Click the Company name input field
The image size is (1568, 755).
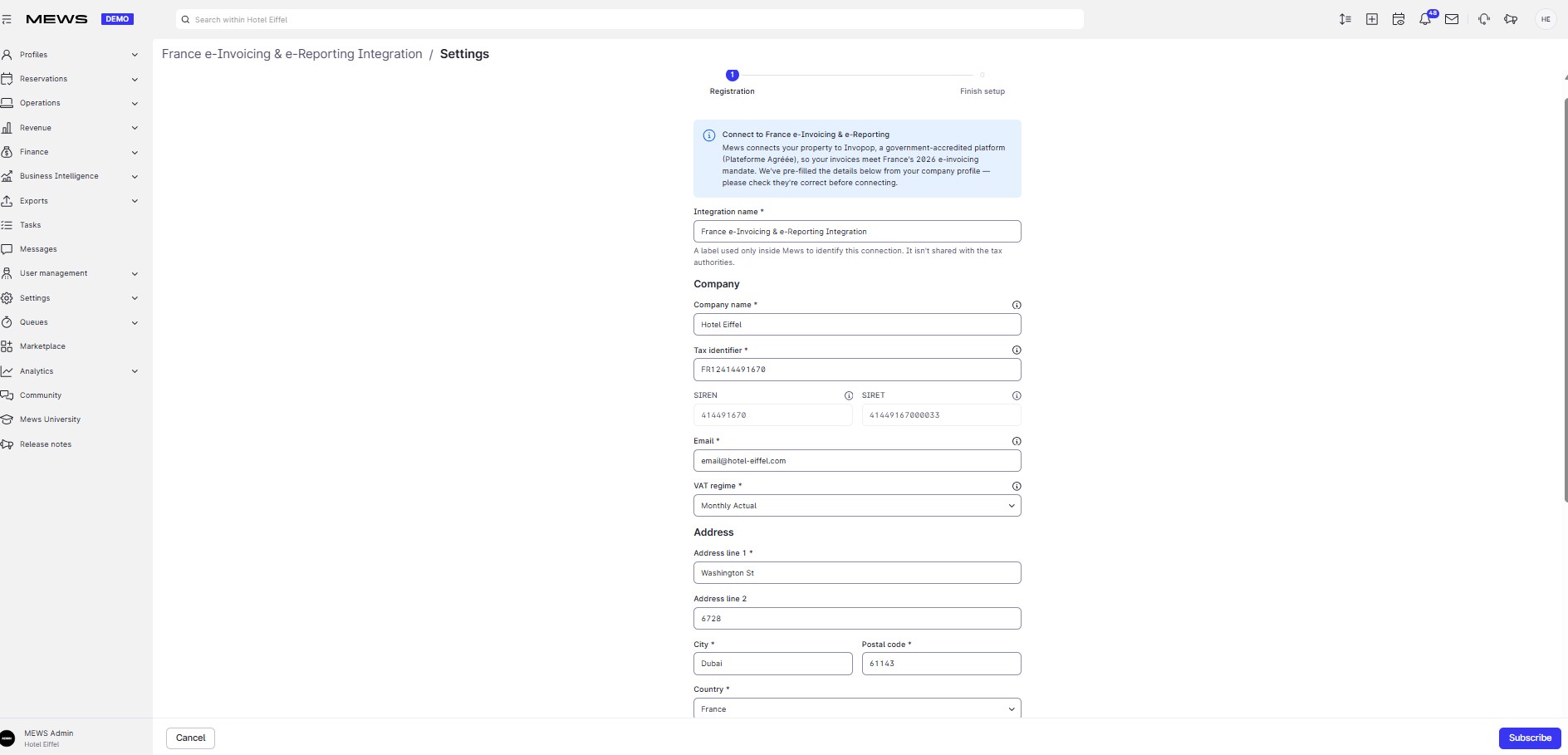tap(857, 325)
